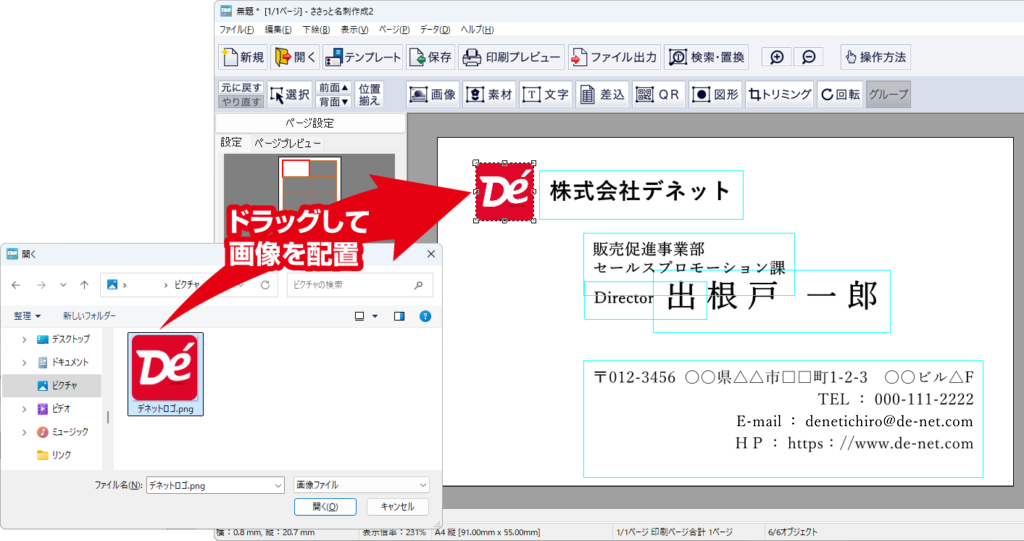Expand the ドキュメント tree node
The image size is (1024, 541).
(25, 362)
